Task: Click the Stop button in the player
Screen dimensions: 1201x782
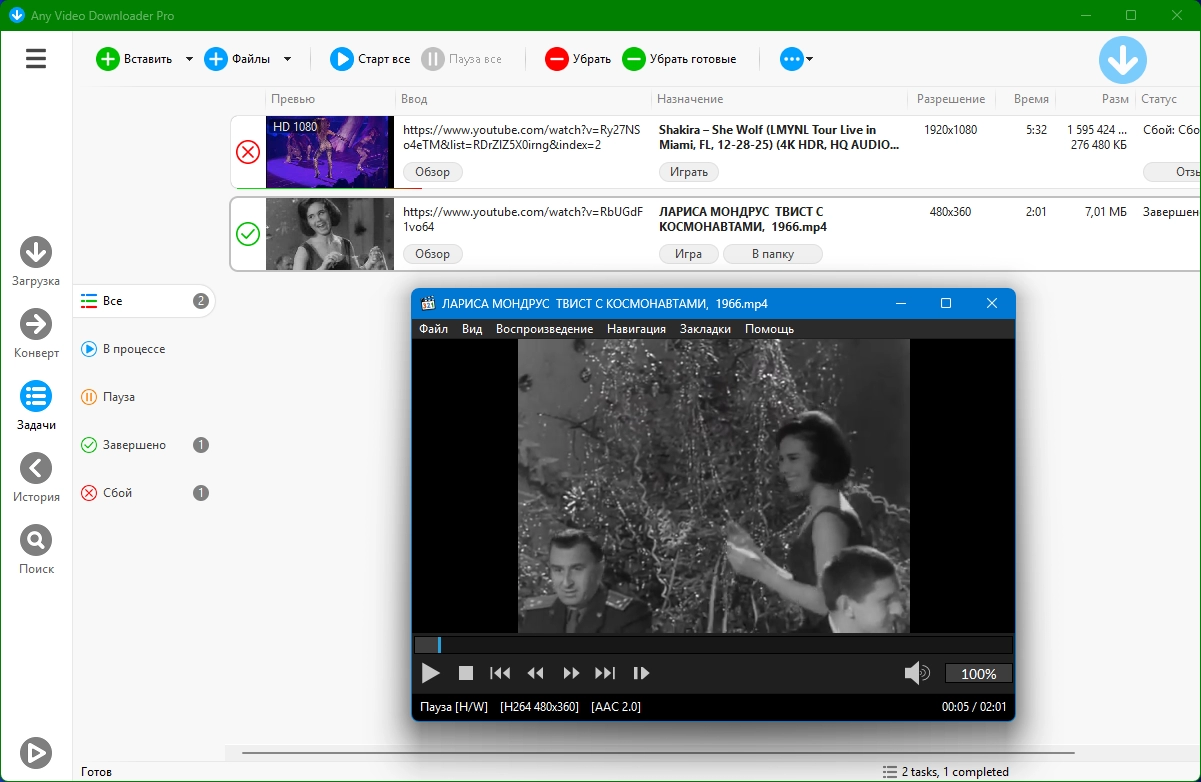Action: pos(466,674)
